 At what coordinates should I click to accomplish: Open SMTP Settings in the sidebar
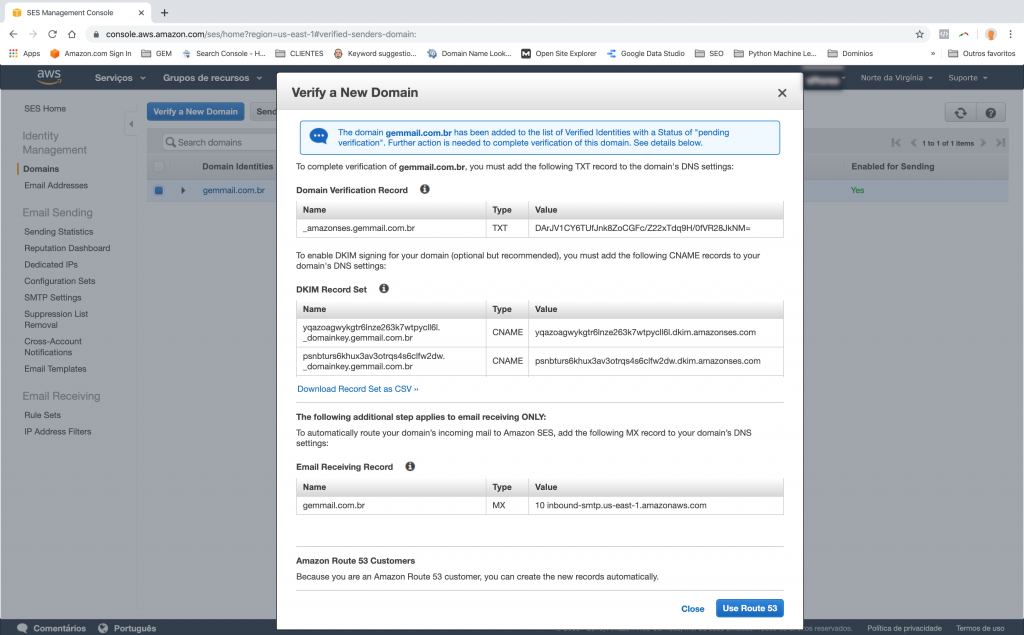click(x=53, y=297)
